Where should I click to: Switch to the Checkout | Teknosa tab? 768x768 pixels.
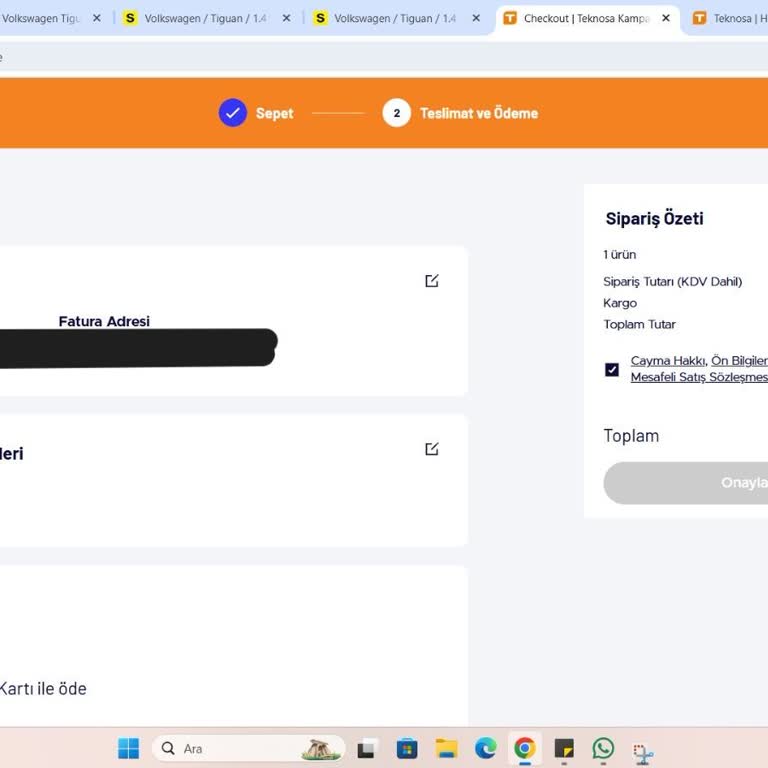(x=588, y=19)
